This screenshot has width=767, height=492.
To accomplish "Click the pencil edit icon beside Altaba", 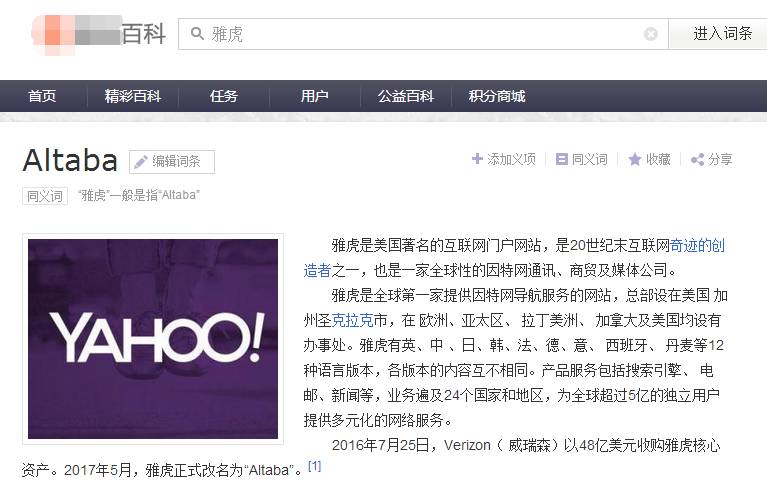I will pyautogui.click(x=141, y=161).
